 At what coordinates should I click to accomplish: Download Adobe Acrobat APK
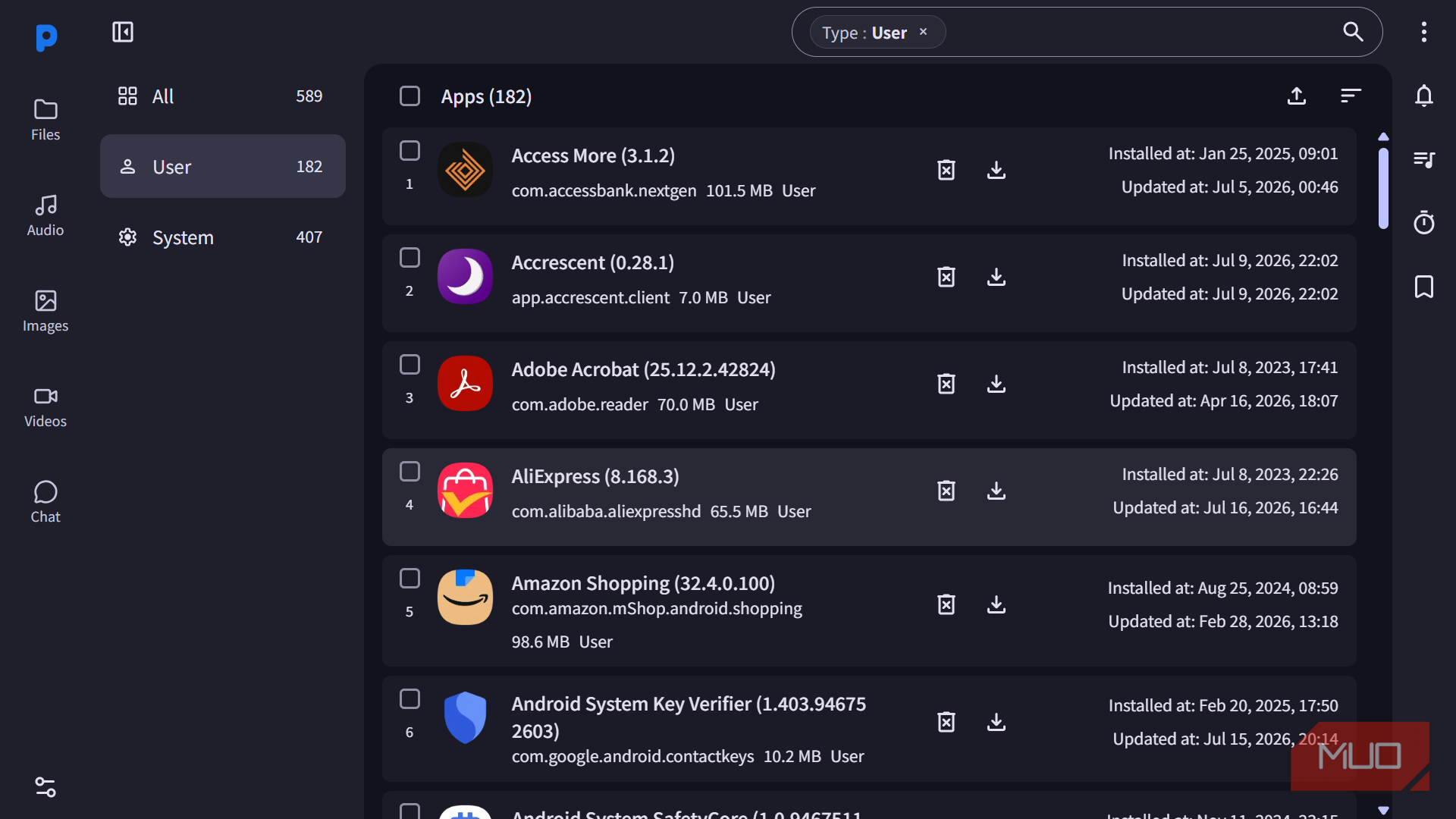point(996,384)
